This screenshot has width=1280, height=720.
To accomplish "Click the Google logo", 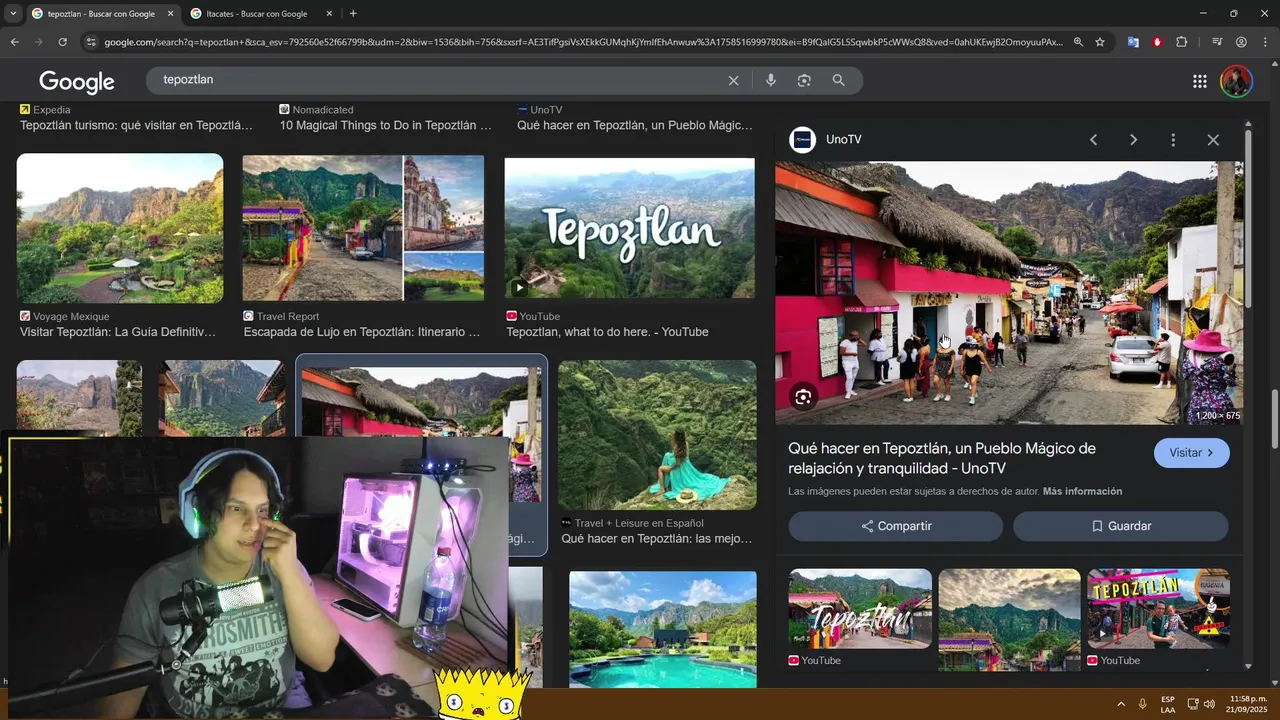I will tap(77, 81).
